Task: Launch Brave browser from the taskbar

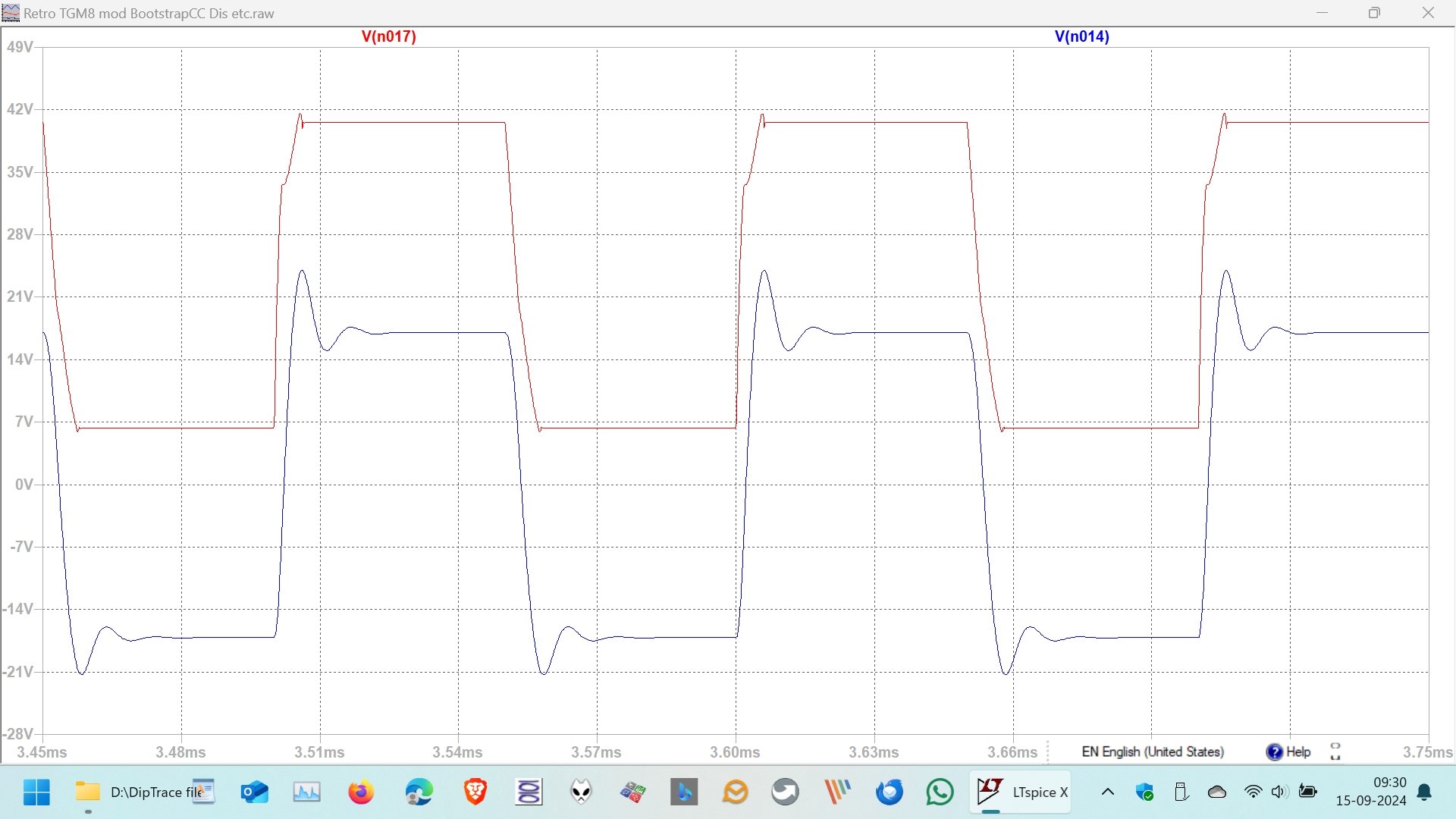Action: (475, 792)
